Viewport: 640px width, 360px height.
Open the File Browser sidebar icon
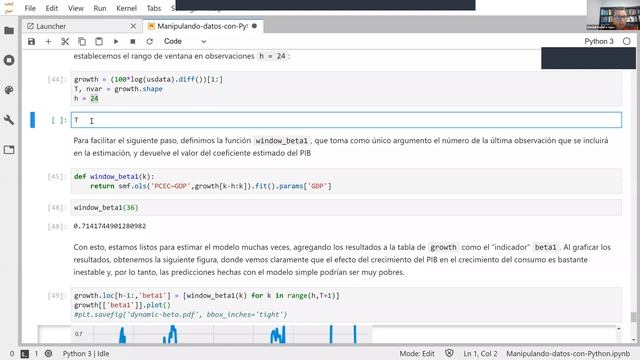[x=9, y=31]
